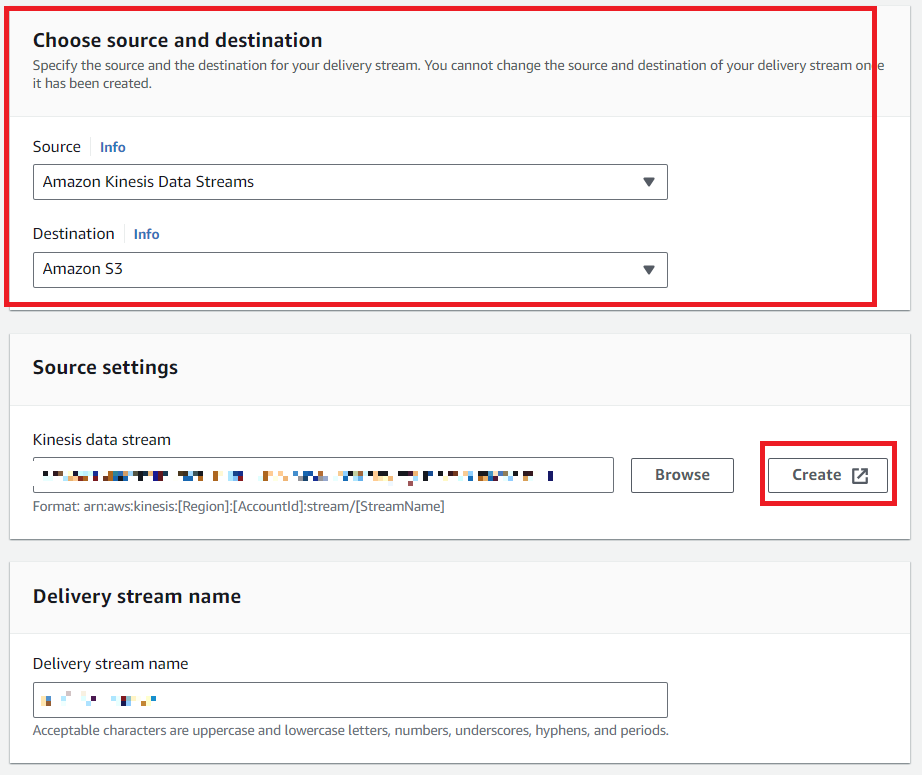
Task: Open the Info link beside Destination
Action: (147, 234)
